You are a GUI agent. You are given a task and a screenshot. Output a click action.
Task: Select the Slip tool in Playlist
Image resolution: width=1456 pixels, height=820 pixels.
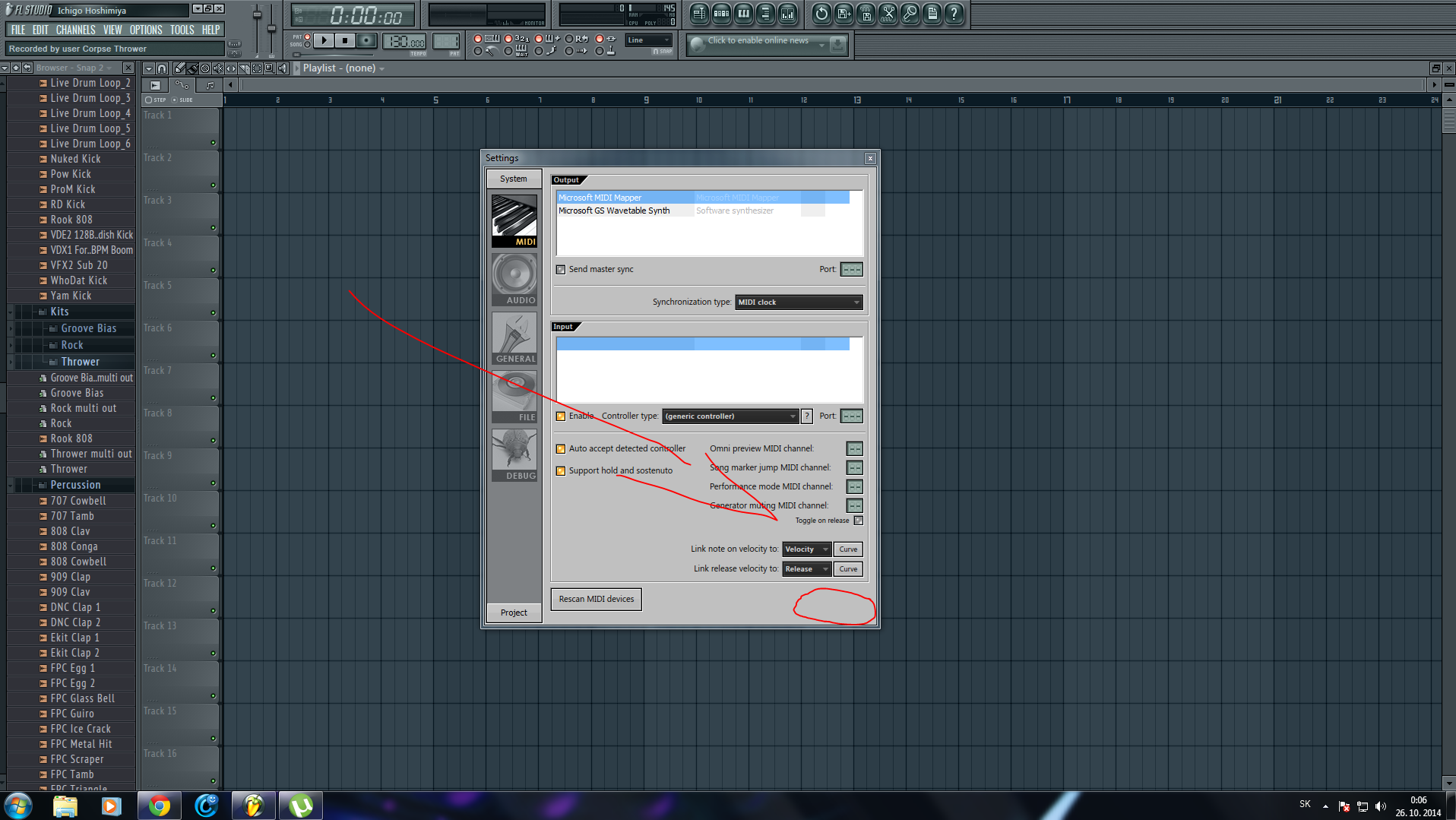coord(231,68)
